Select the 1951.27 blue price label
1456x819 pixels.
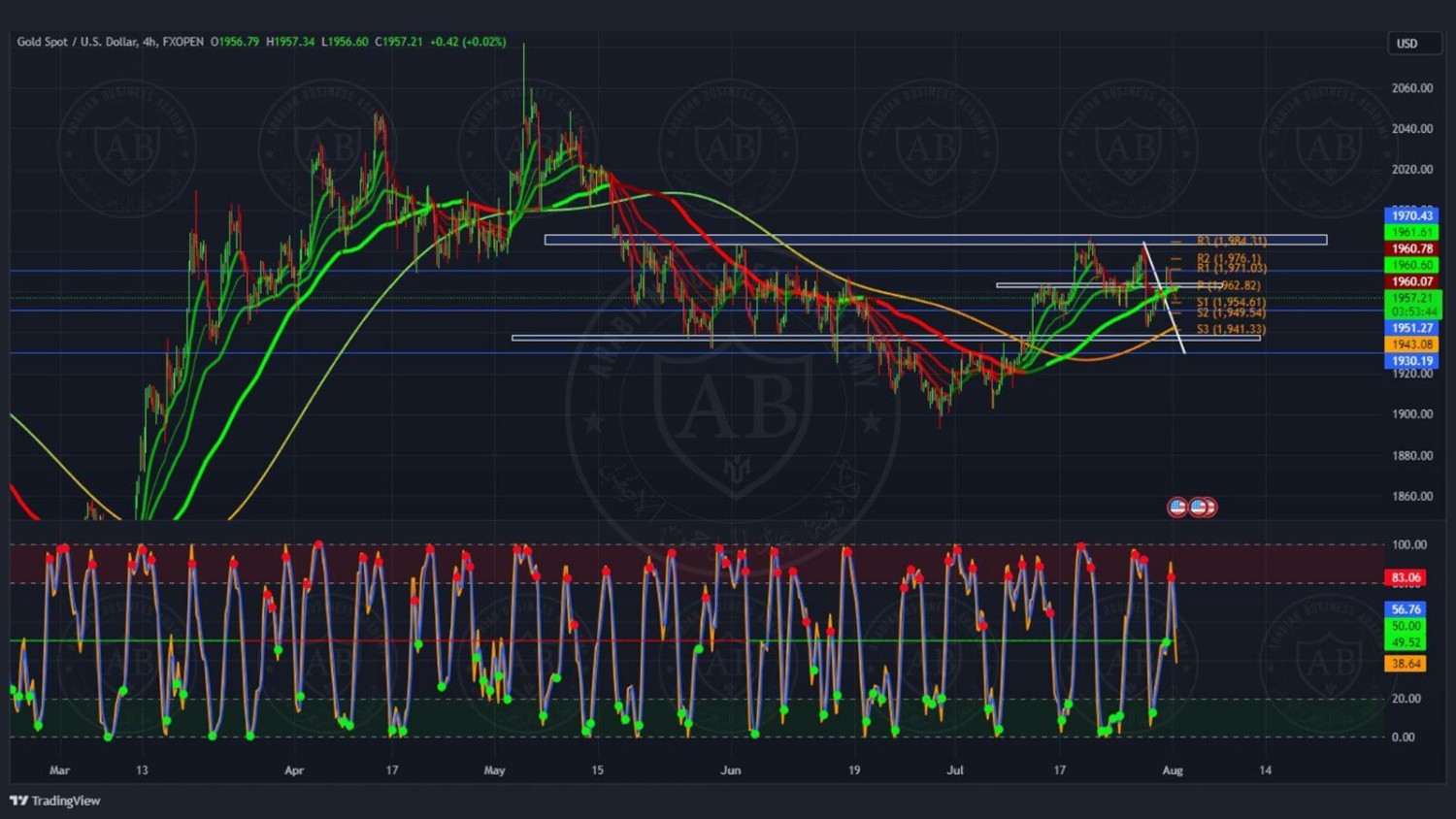coord(1411,328)
